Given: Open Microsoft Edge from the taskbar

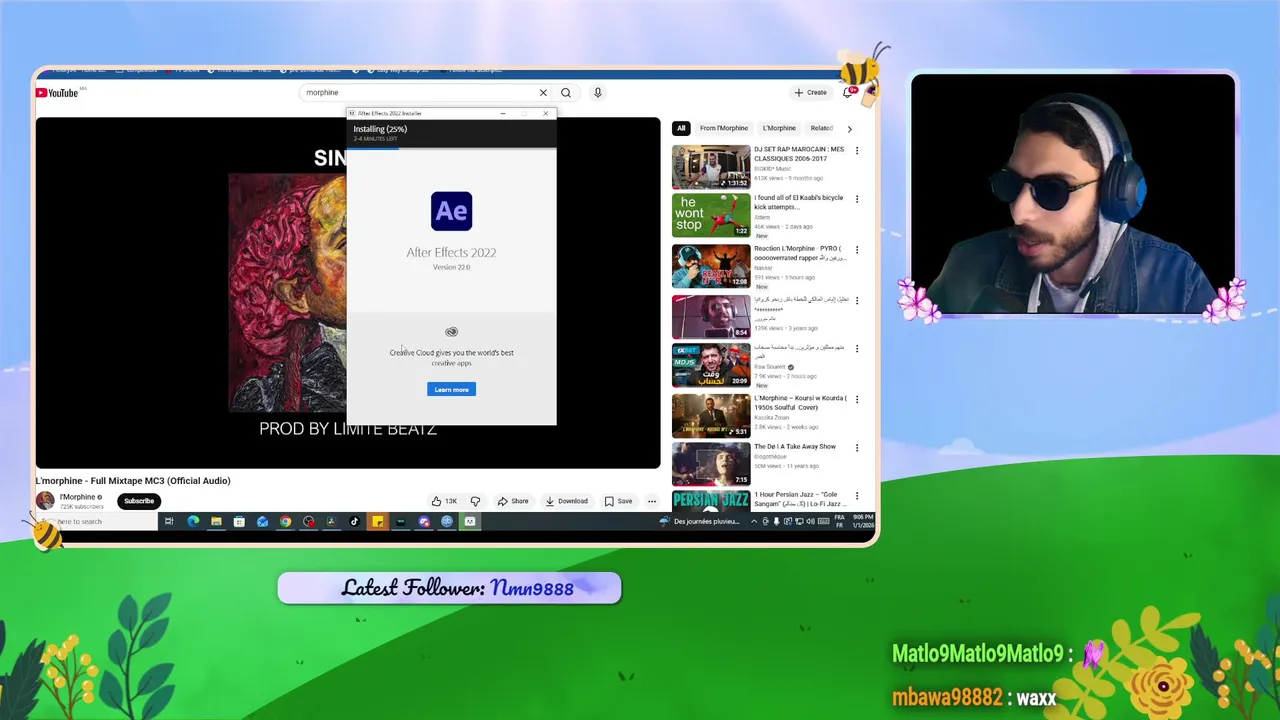Looking at the screenshot, I should pos(193,521).
